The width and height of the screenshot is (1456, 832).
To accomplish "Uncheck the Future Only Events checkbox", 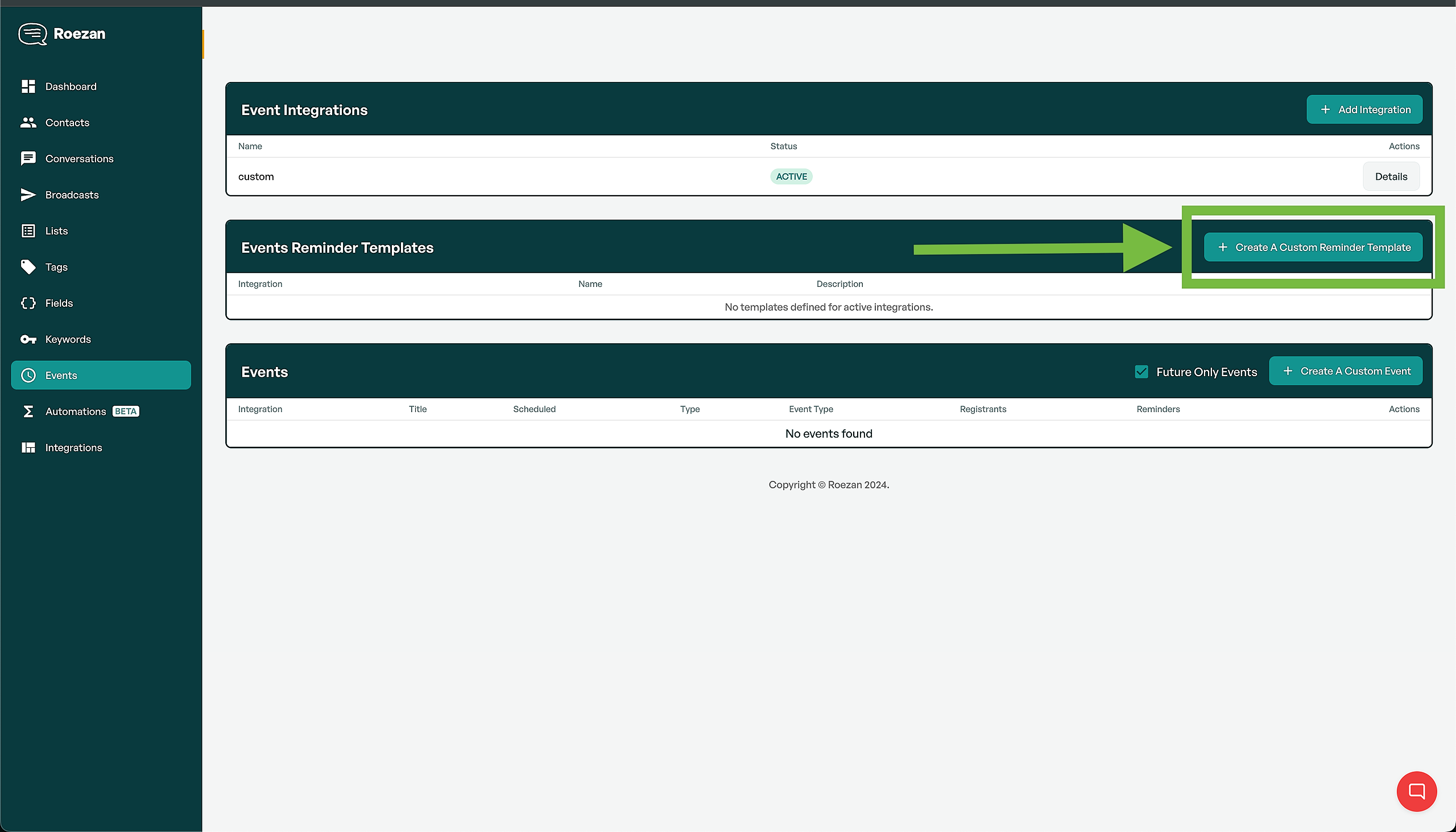I will (1141, 372).
